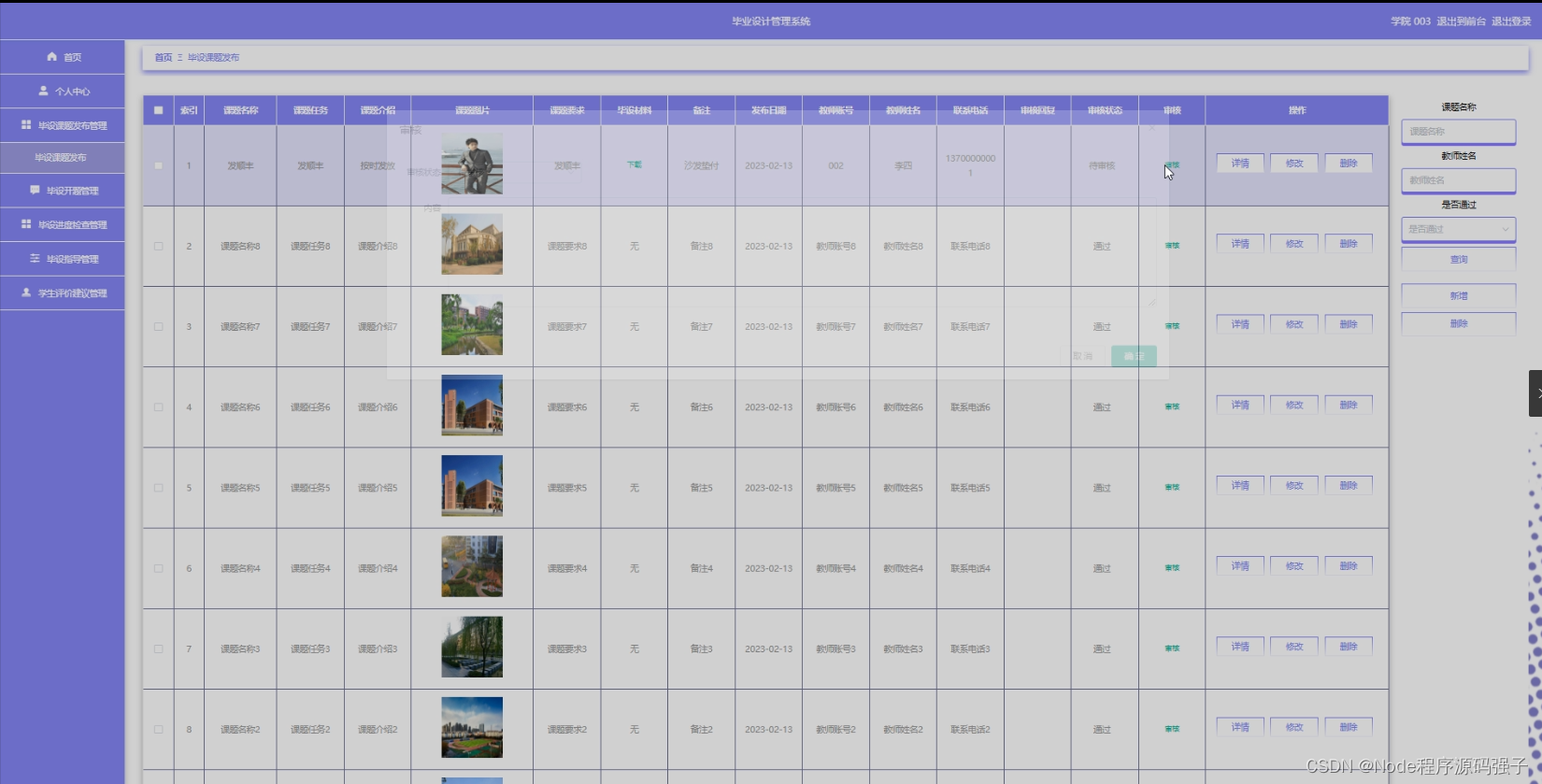The width and height of the screenshot is (1542, 784).
Task: Click the grid icon beside 毕设课题发布管理
Action: [26, 124]
